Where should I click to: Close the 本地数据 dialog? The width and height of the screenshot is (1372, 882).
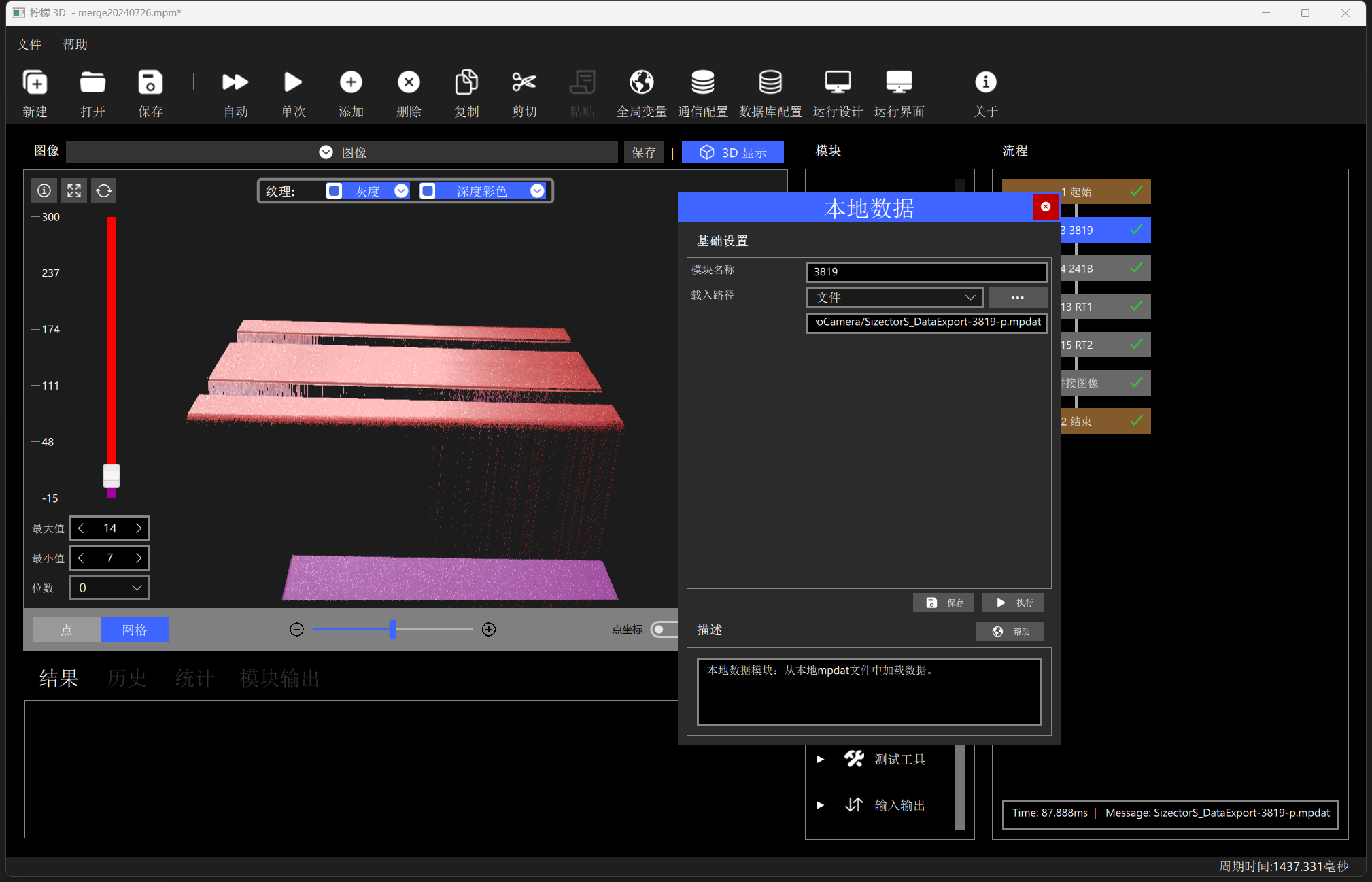tap(1046, 207)
